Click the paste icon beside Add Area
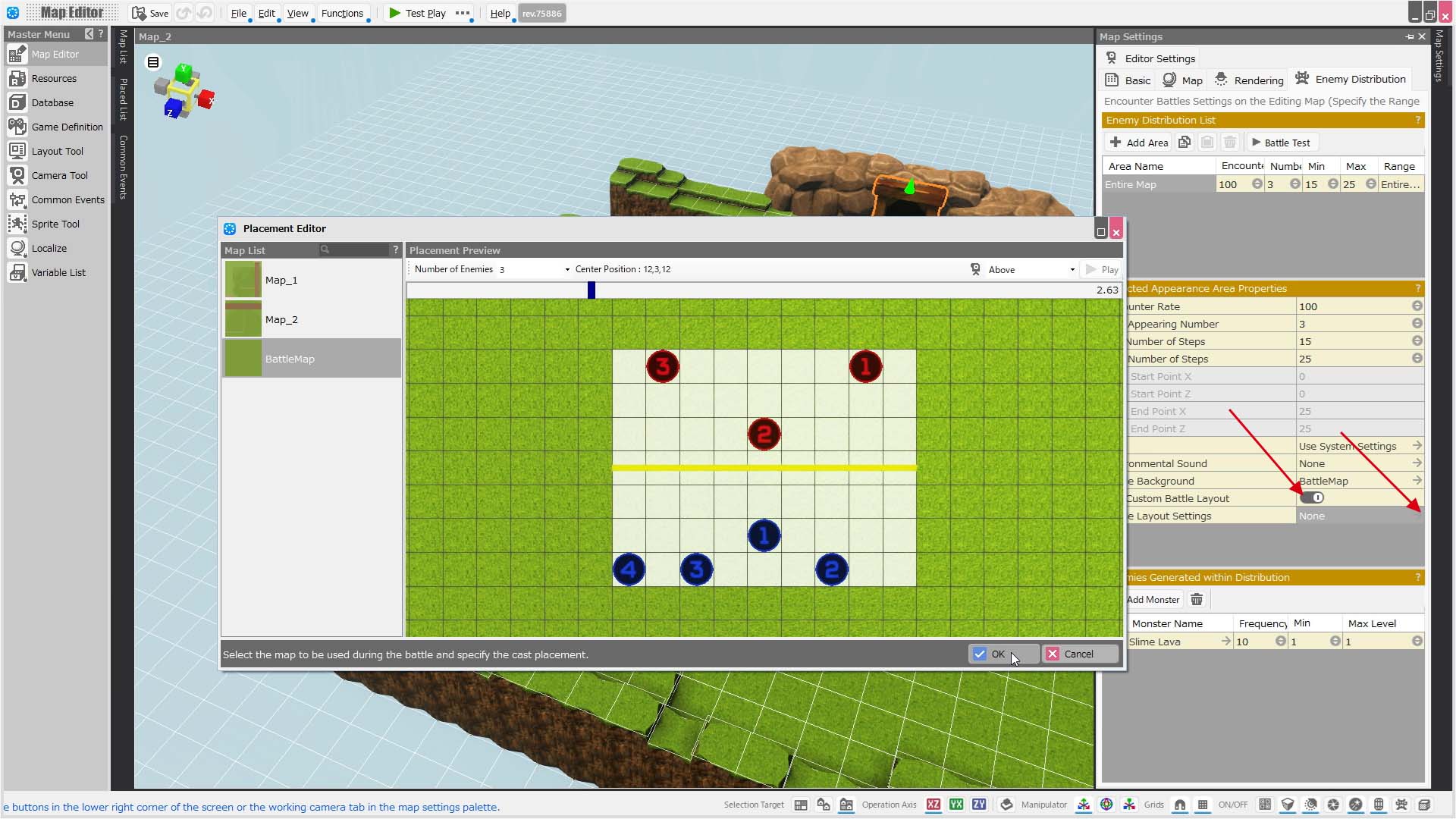1456x819 pixels. click(x=1207, y=143)
